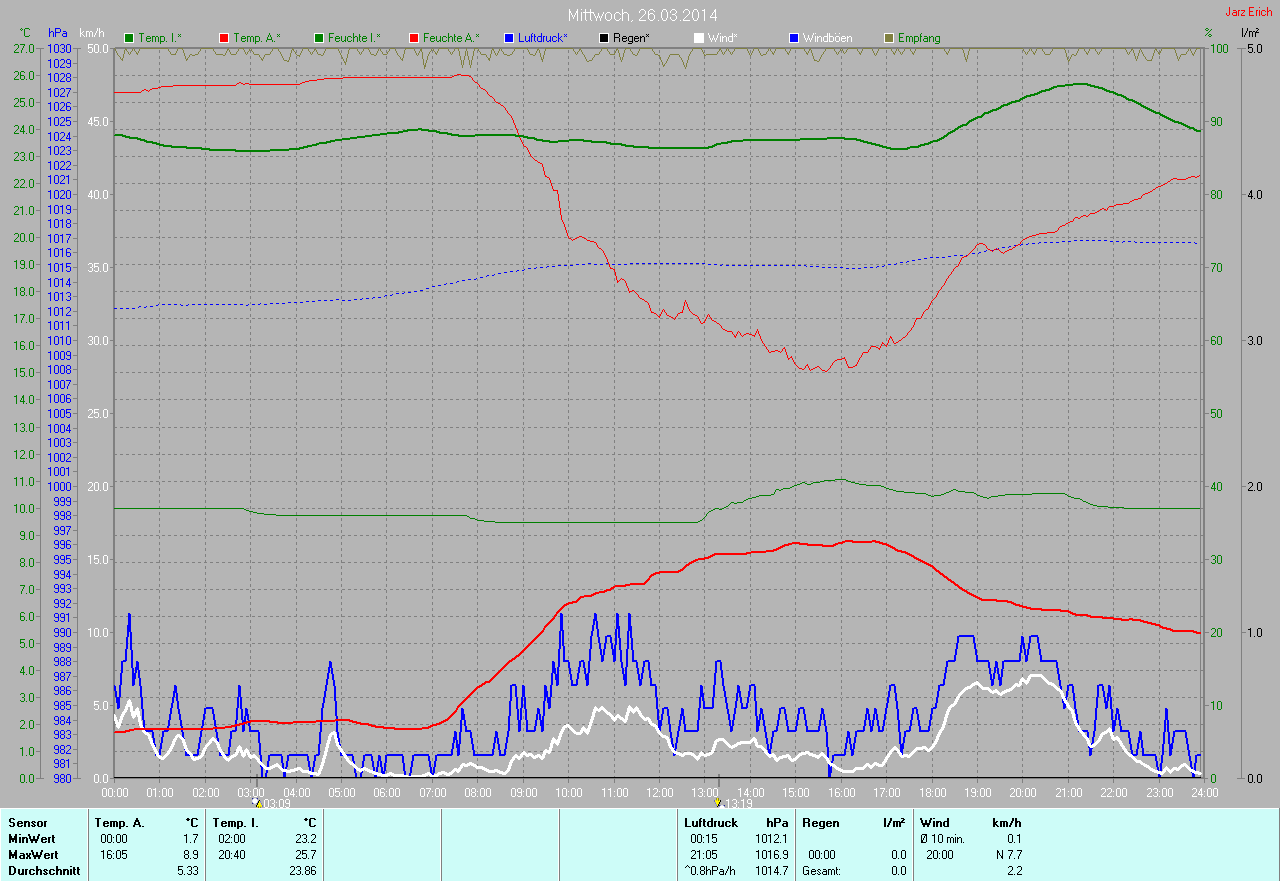This screenshot has width=1280, height=881.
Task: Click the white Wind legend square
Action: point(699,38)
